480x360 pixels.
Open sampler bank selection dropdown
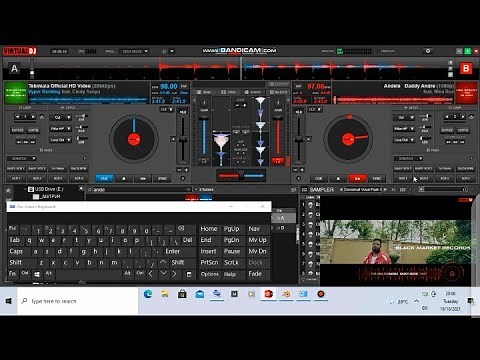(363, 189)
